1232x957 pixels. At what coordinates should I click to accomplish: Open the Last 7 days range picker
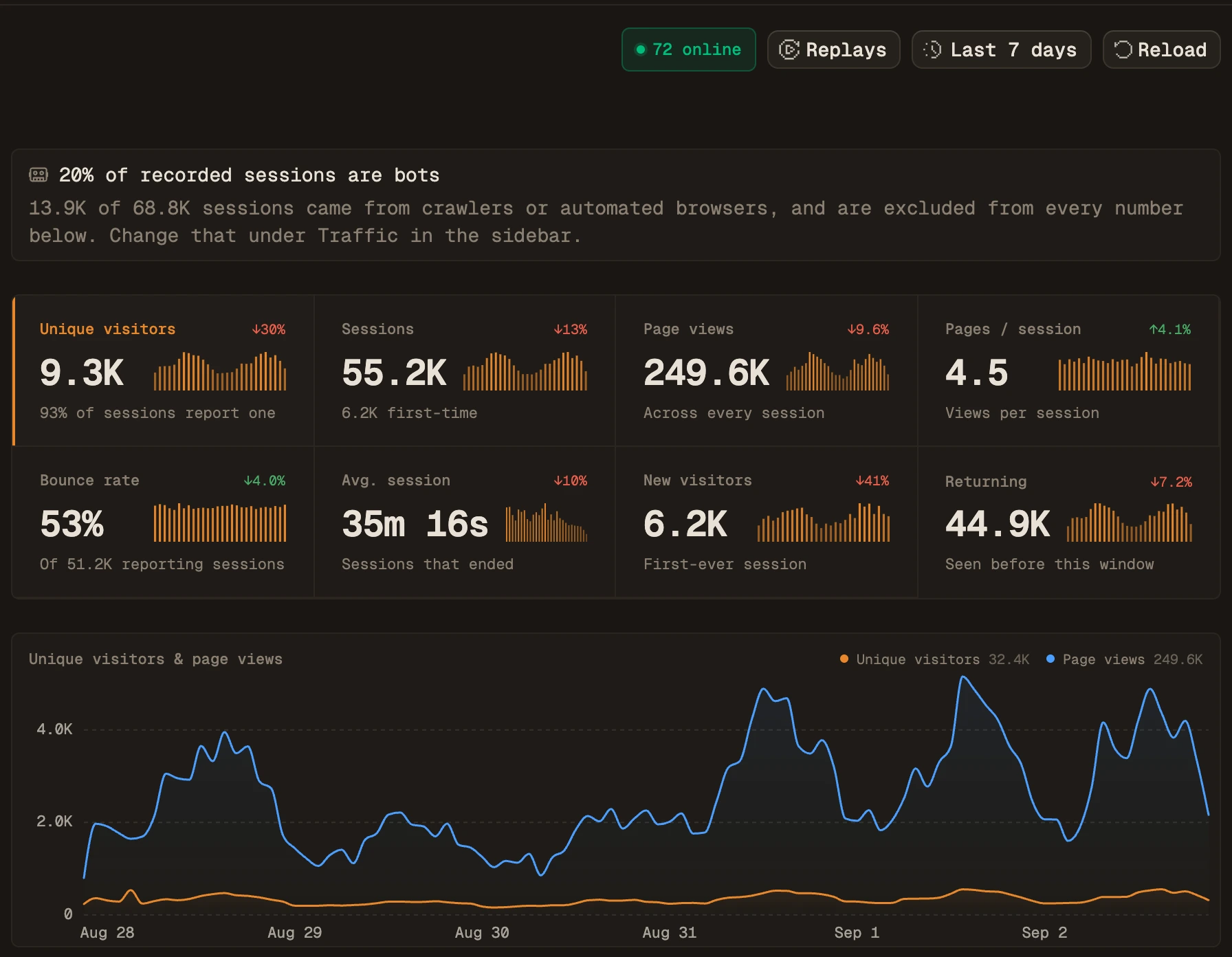tap(1001, 49)
